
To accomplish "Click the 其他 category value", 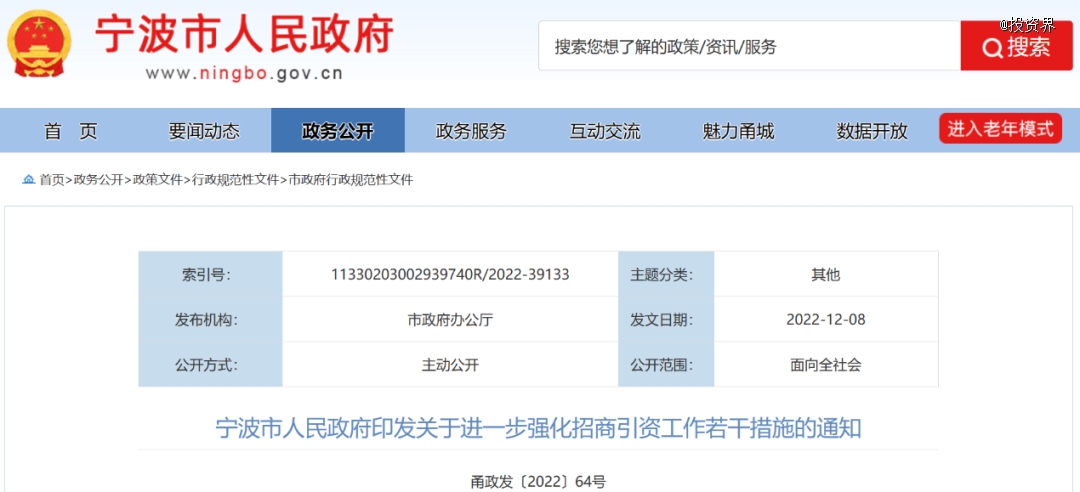I will (826, 274).
